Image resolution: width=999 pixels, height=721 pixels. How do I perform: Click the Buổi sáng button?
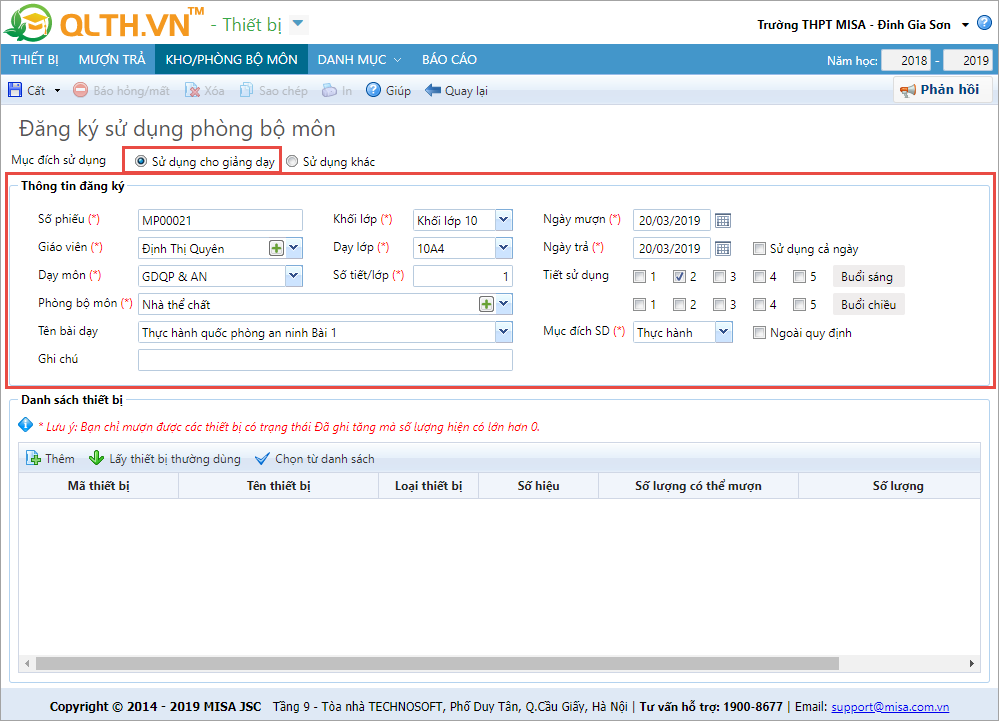pos(868,276)
